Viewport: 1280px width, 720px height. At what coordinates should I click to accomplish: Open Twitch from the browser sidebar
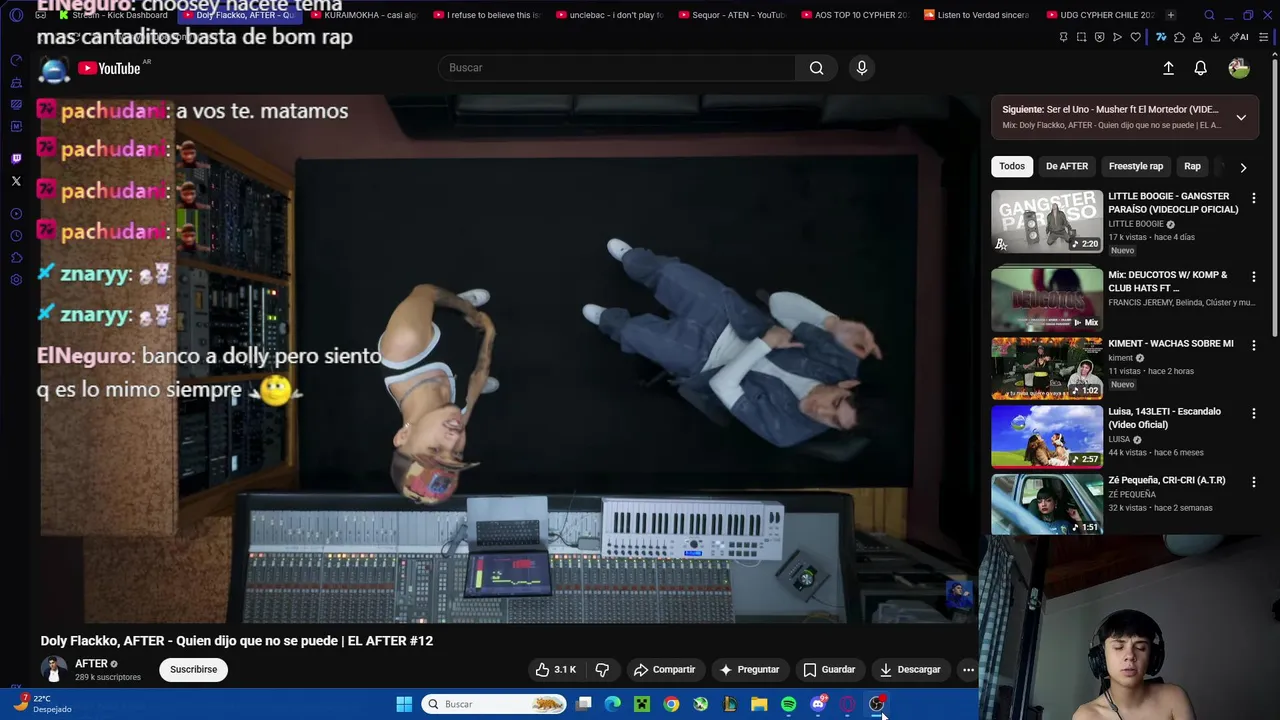16,158
